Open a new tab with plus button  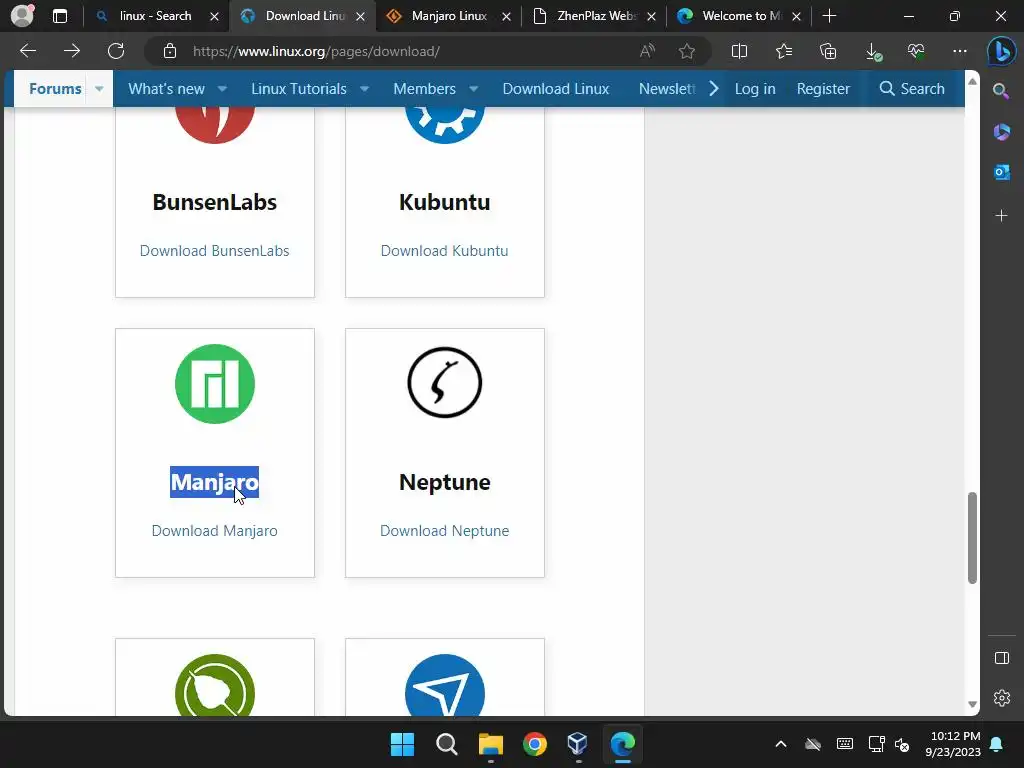pyautogui.click(x=829, y=16)
